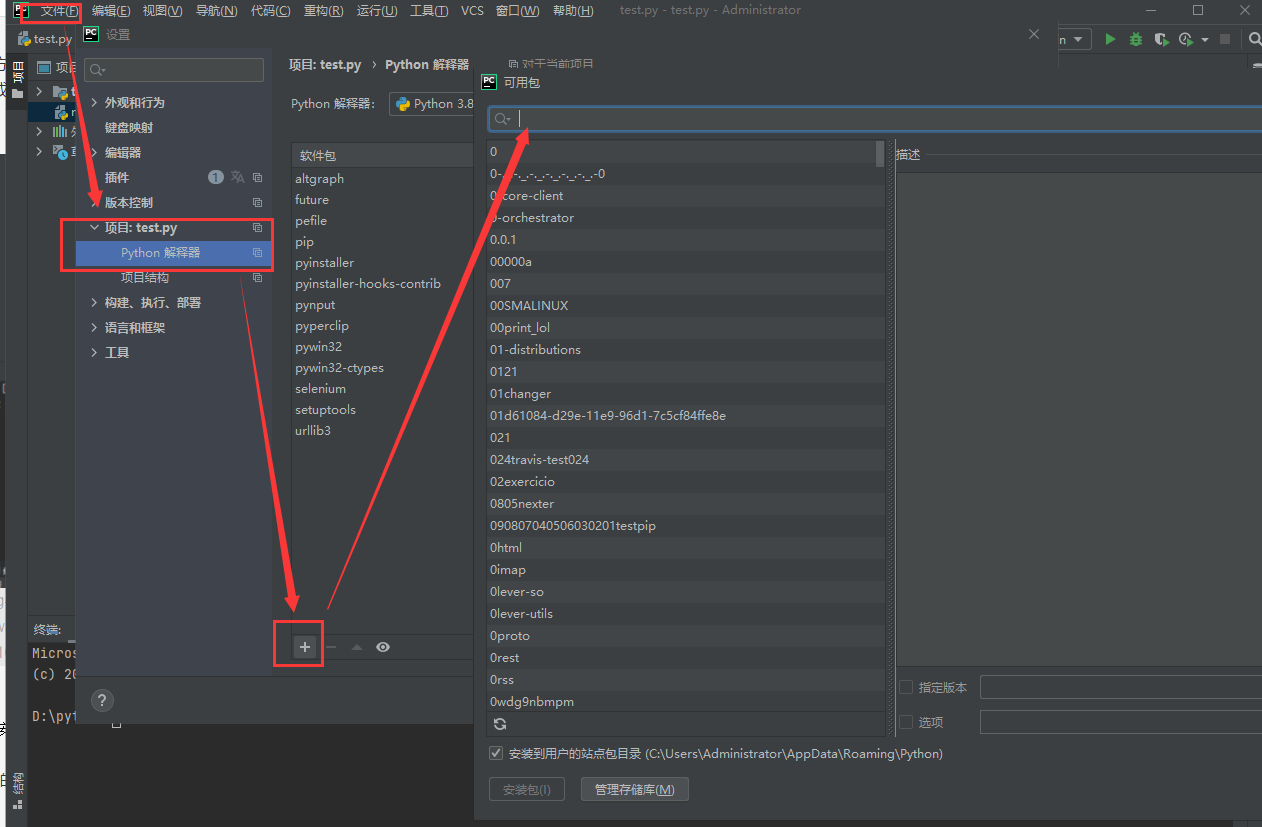Screen dimensions: 1262x827
Task: Remove a package with the minus icon
Action: click(x=331, y=646)
